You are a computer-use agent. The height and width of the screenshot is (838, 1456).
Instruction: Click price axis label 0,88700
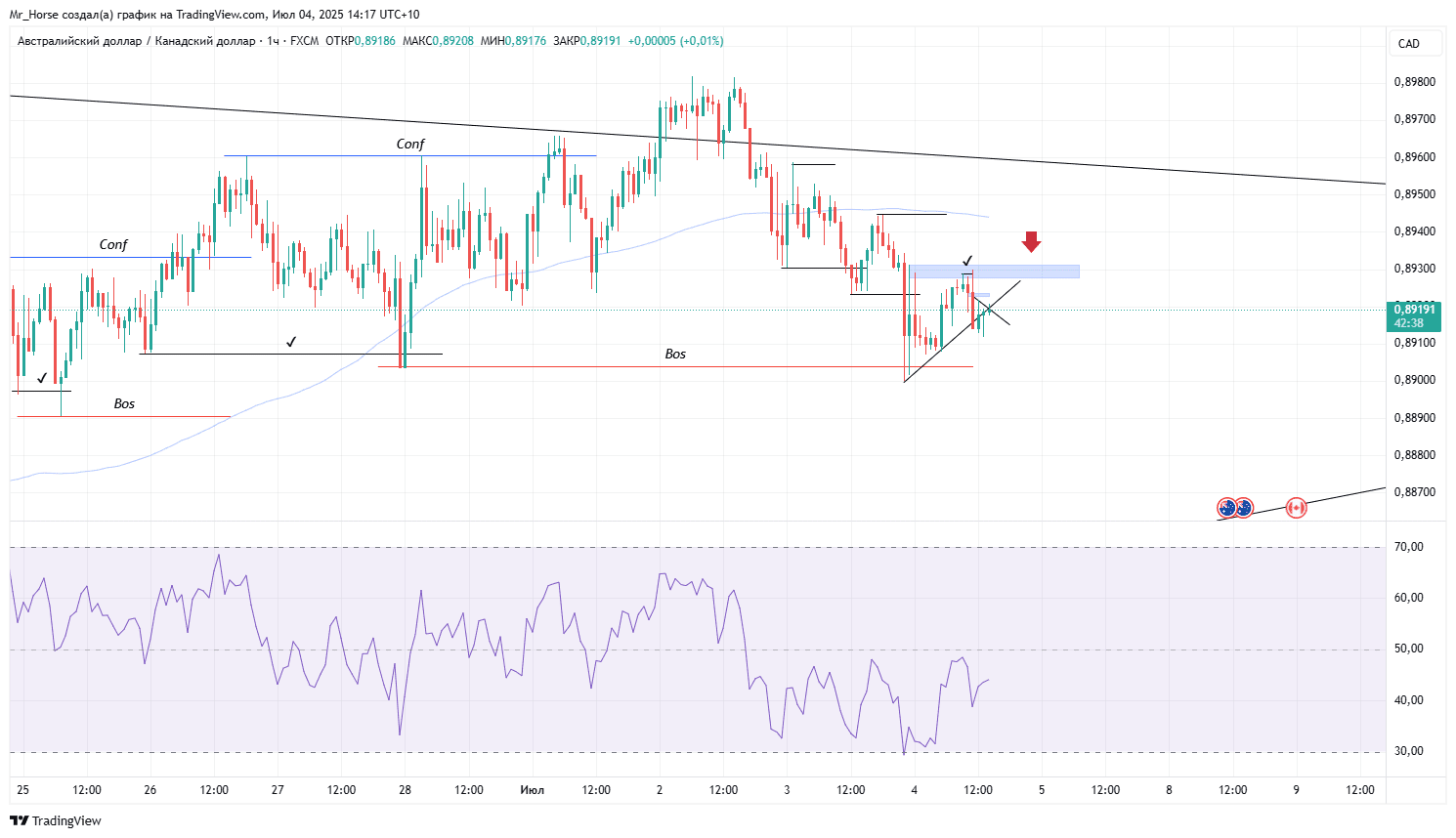click(x=1415, y=492)
